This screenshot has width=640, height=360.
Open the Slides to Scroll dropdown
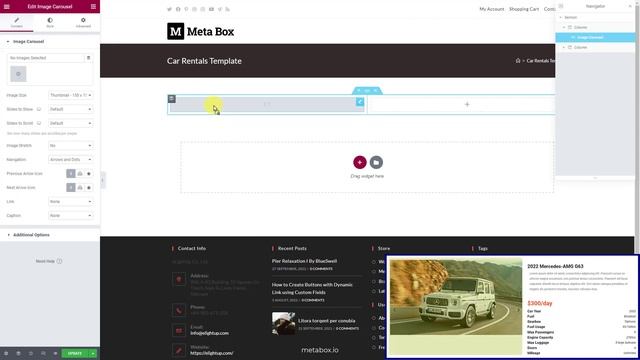coord(71,123)
